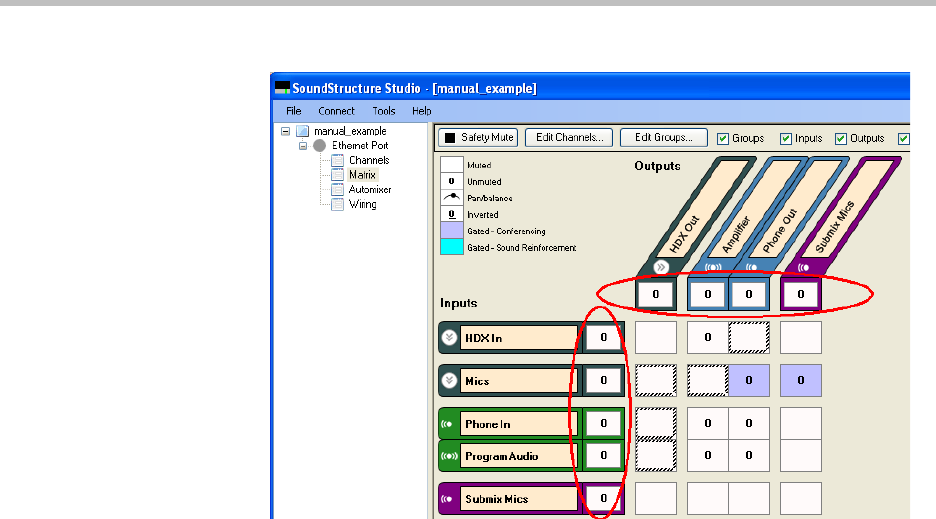Screen dimensions: 936x519
Task: Click the HDX Out output chevron icon
Action: 660,268
